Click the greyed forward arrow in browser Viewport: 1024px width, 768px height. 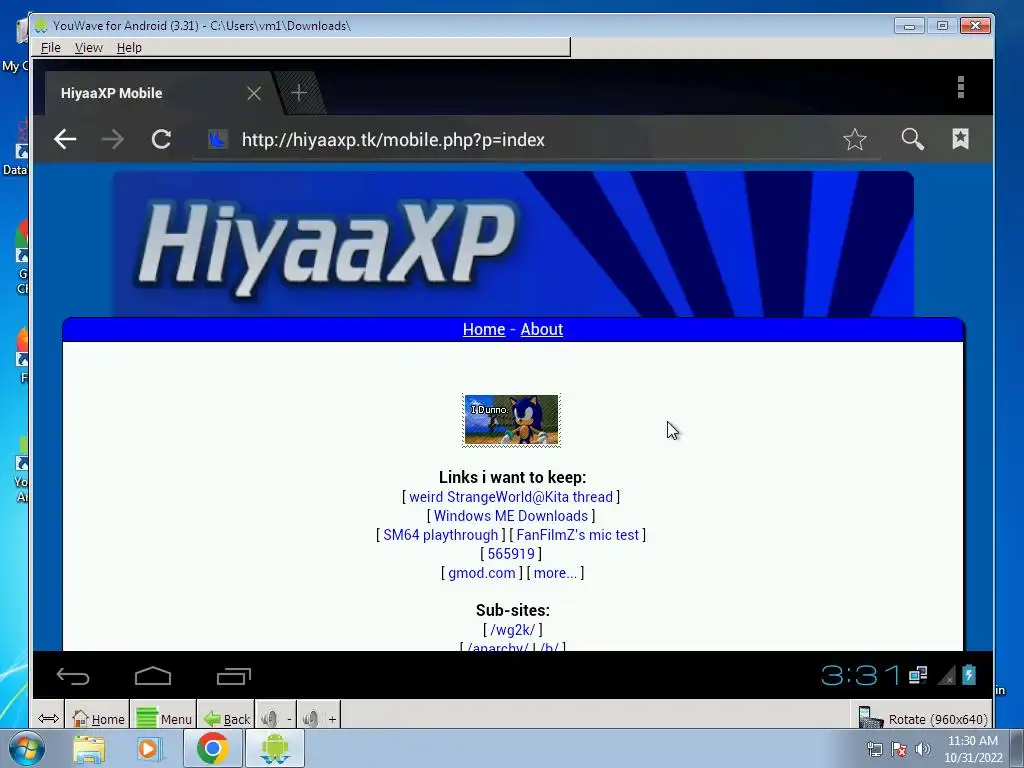coord(112,139)
